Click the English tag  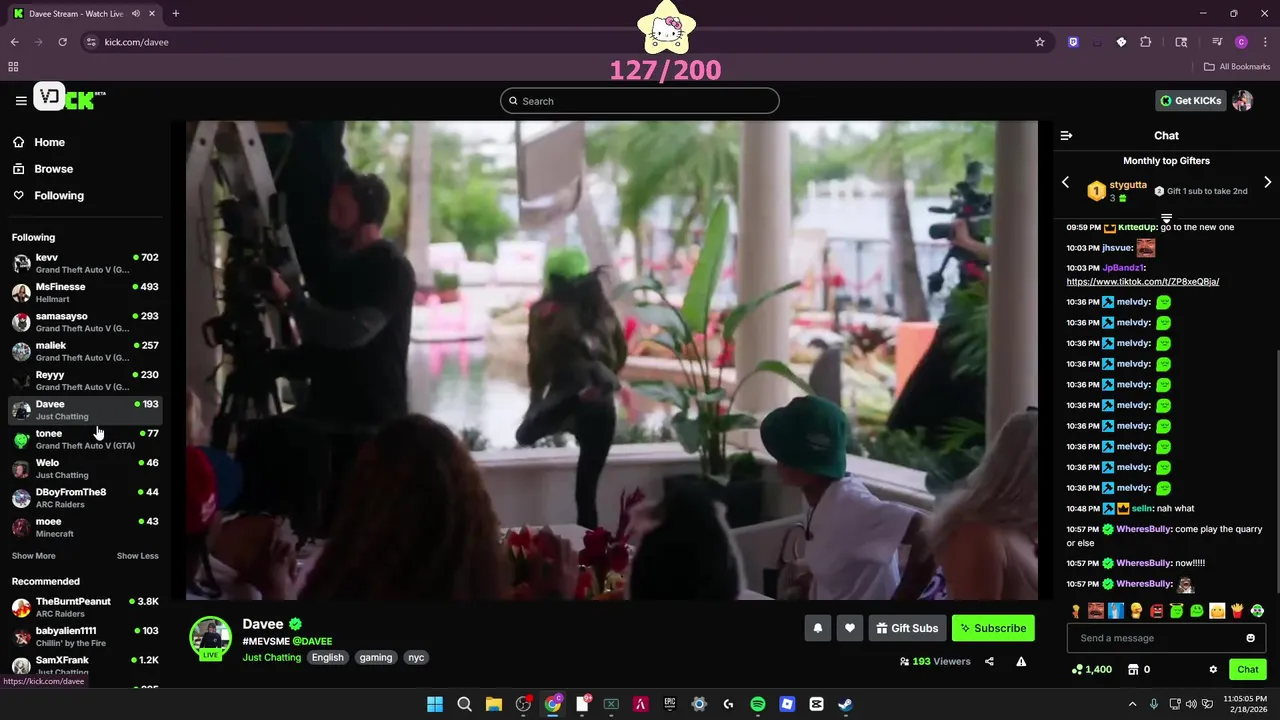click(x=327, y=657)
